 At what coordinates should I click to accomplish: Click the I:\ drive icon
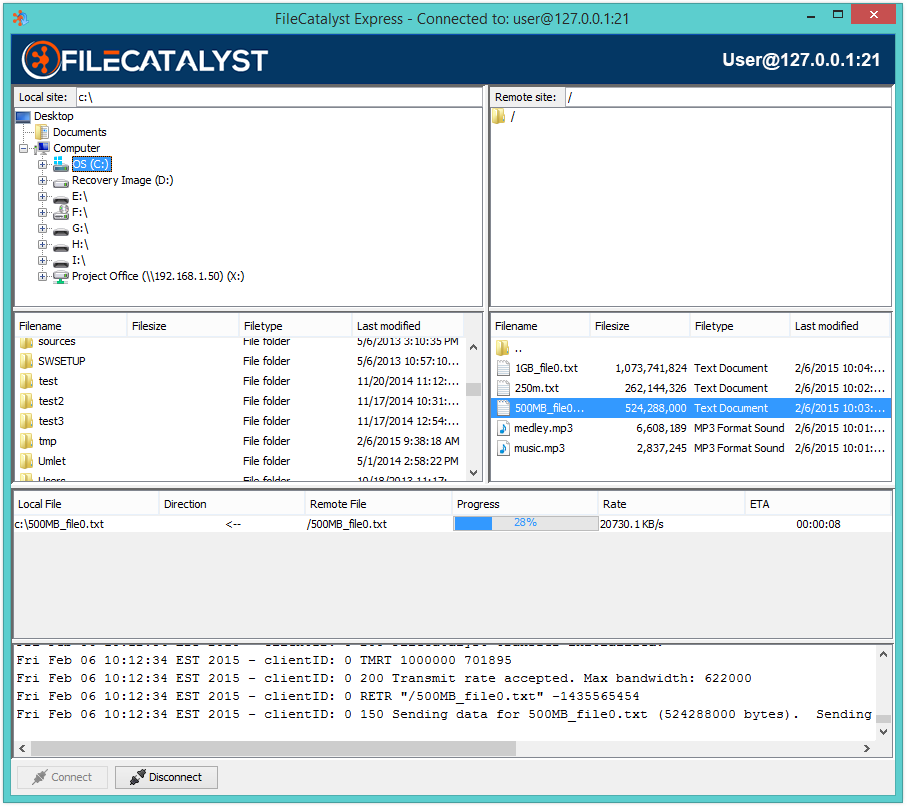(x=61, y=262)
